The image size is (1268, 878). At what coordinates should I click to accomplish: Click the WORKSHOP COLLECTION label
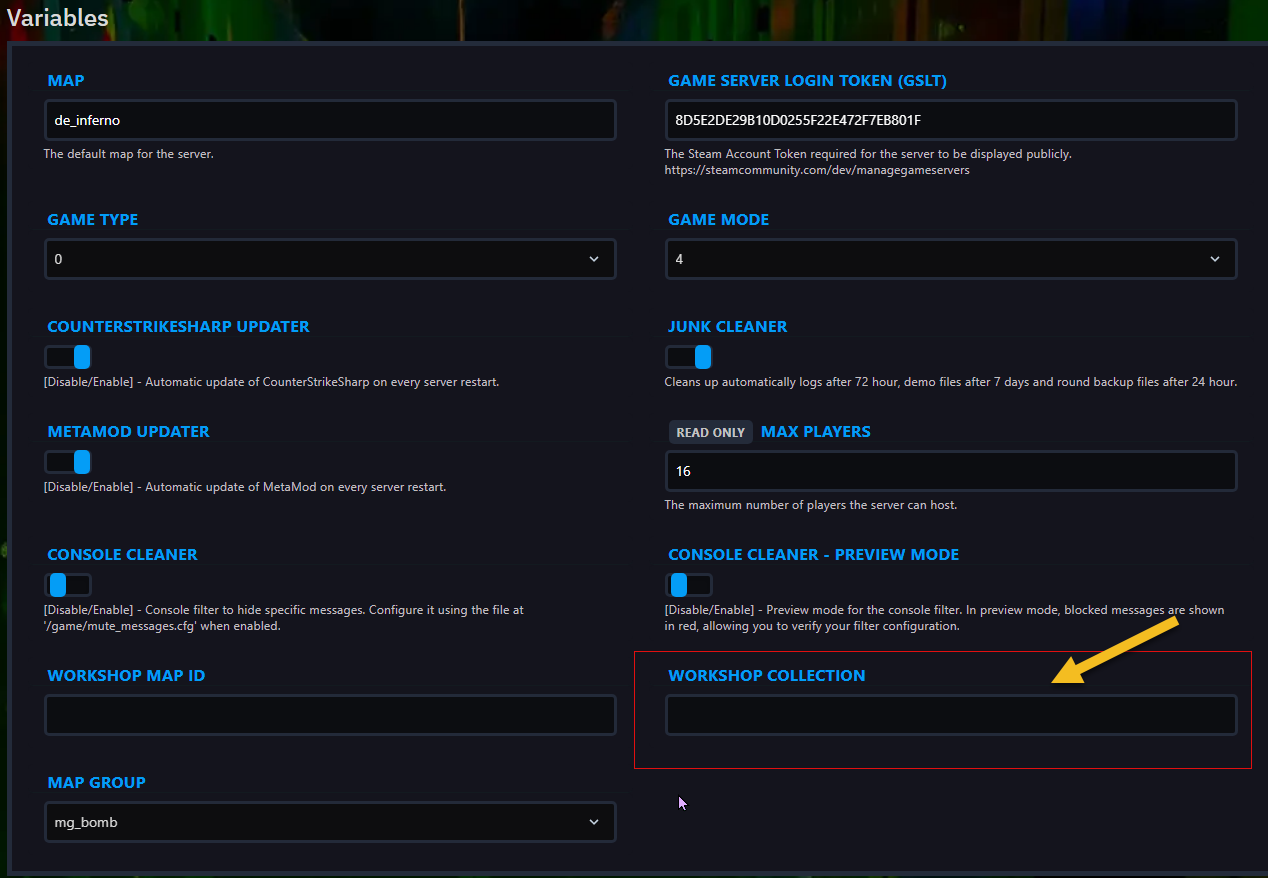(766, 676)
